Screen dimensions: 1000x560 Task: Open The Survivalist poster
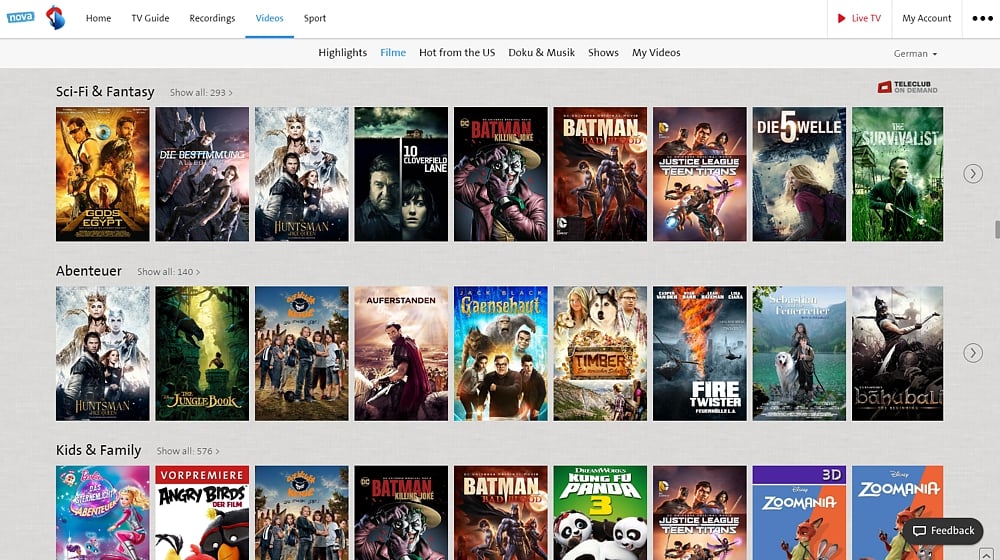tap(897, 174)
